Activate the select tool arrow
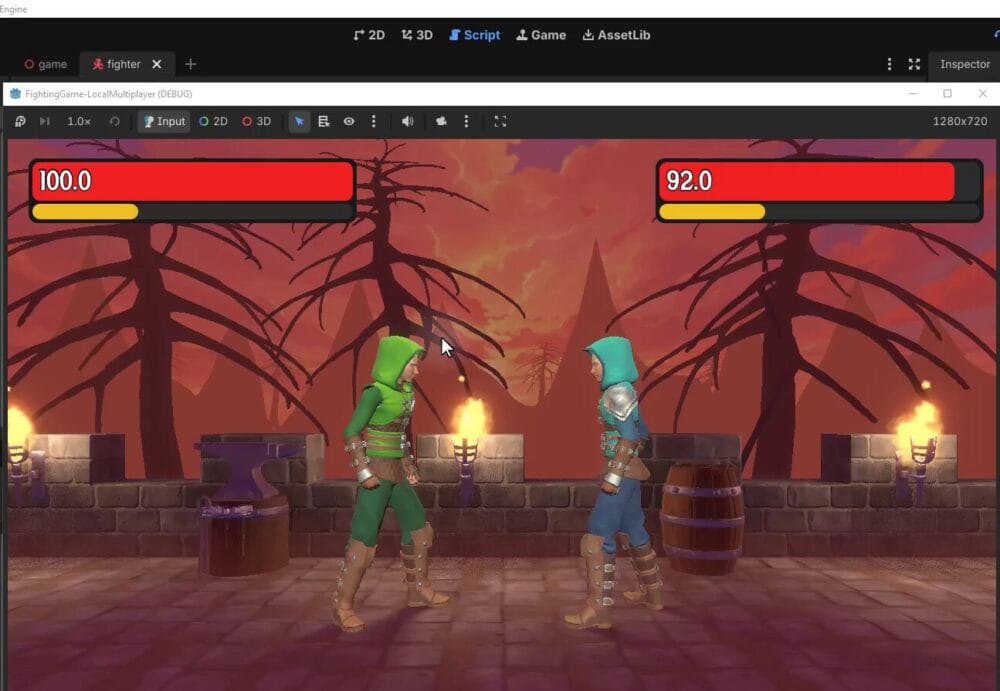The height and width of the screenshot is (691, 1000). click(299, 121)
